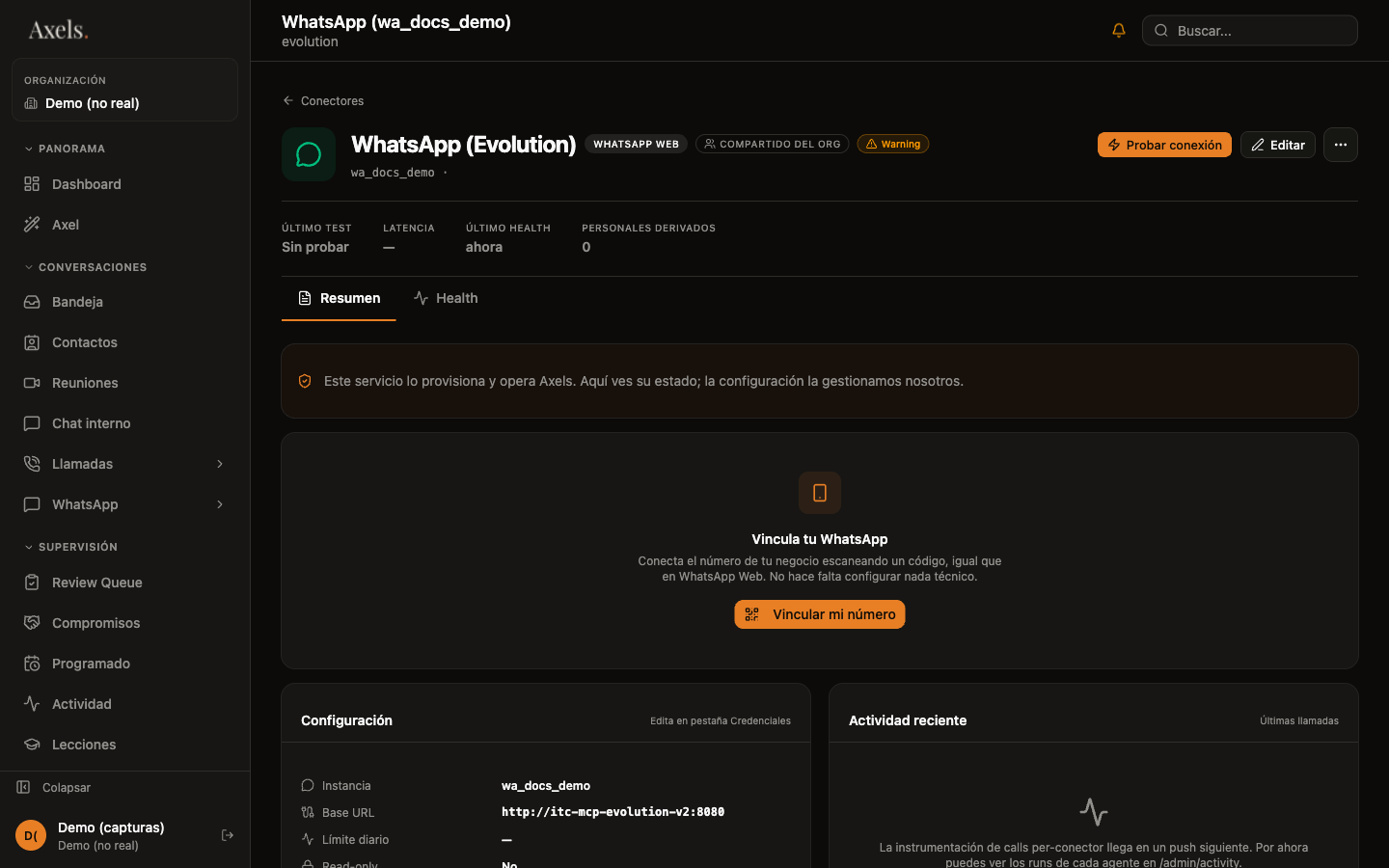Click the Colapsar panel icon
The width and height of the screenshot is (1389, 868).
coord(23,787)
